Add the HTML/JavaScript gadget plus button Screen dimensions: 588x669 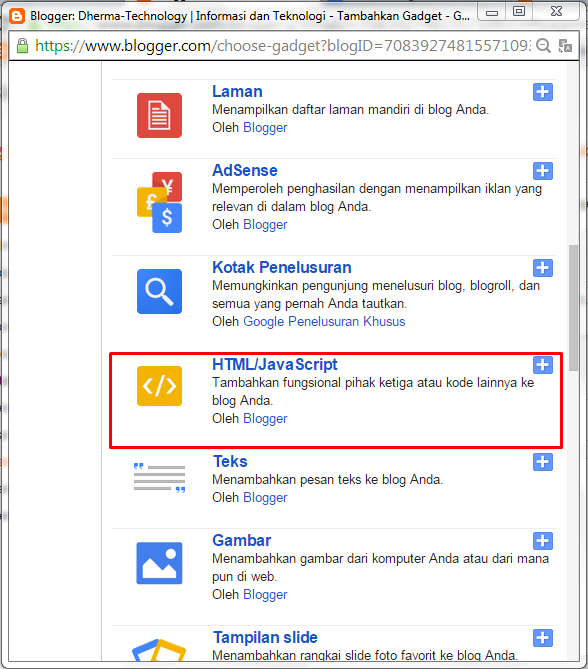(x=543, y=365)
